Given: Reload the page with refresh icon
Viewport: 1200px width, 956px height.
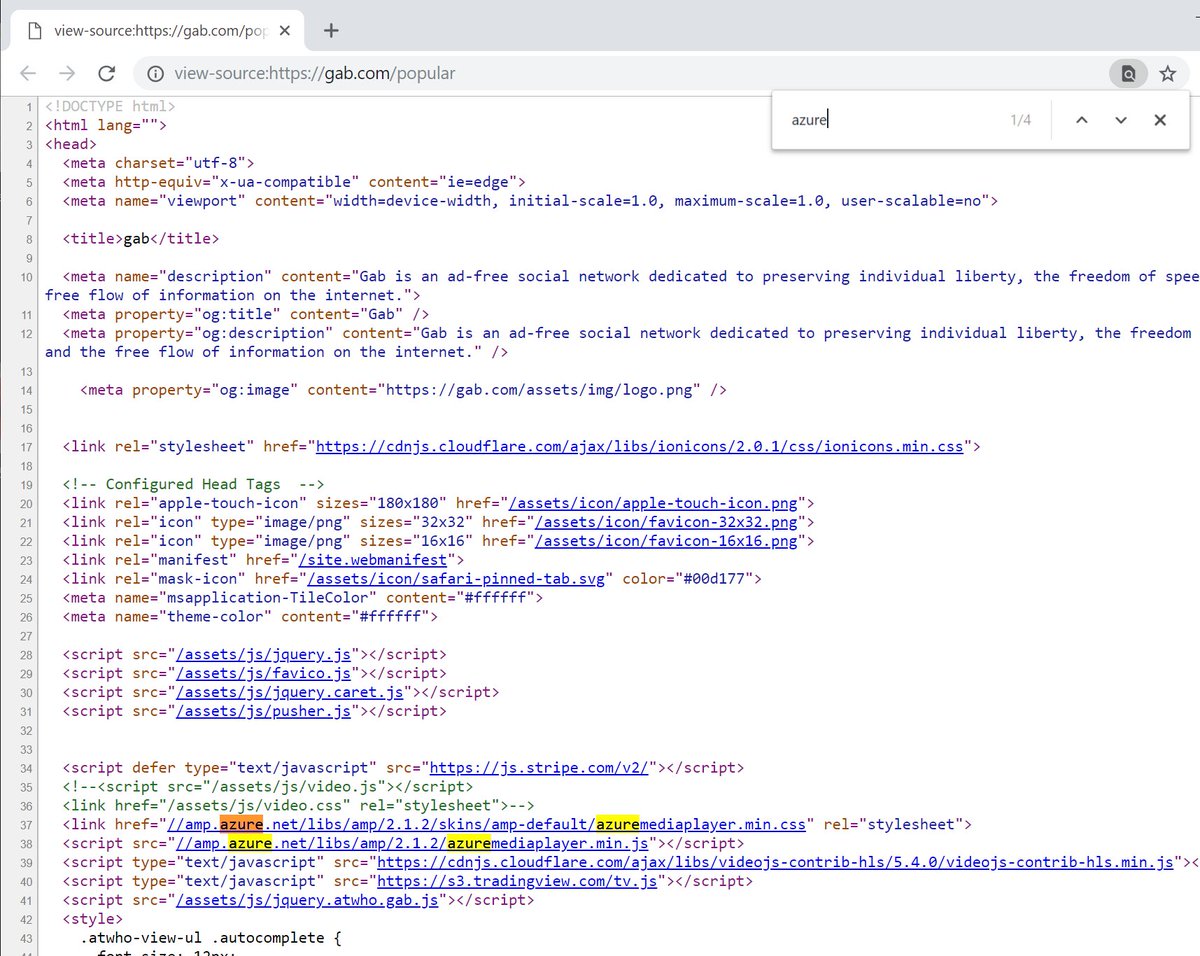Looking at the screenshot, I should [106, 73].
